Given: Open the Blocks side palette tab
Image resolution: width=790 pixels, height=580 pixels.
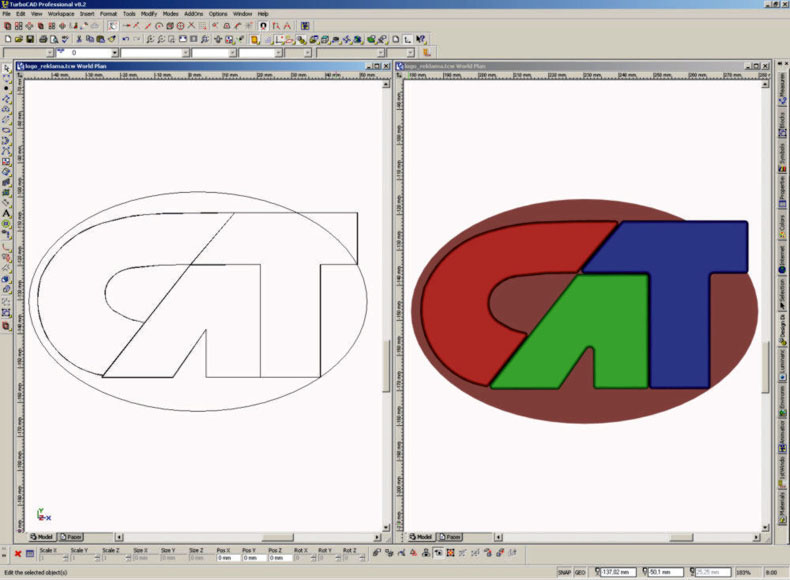Looking at the screenshot, I should [782, 124].
